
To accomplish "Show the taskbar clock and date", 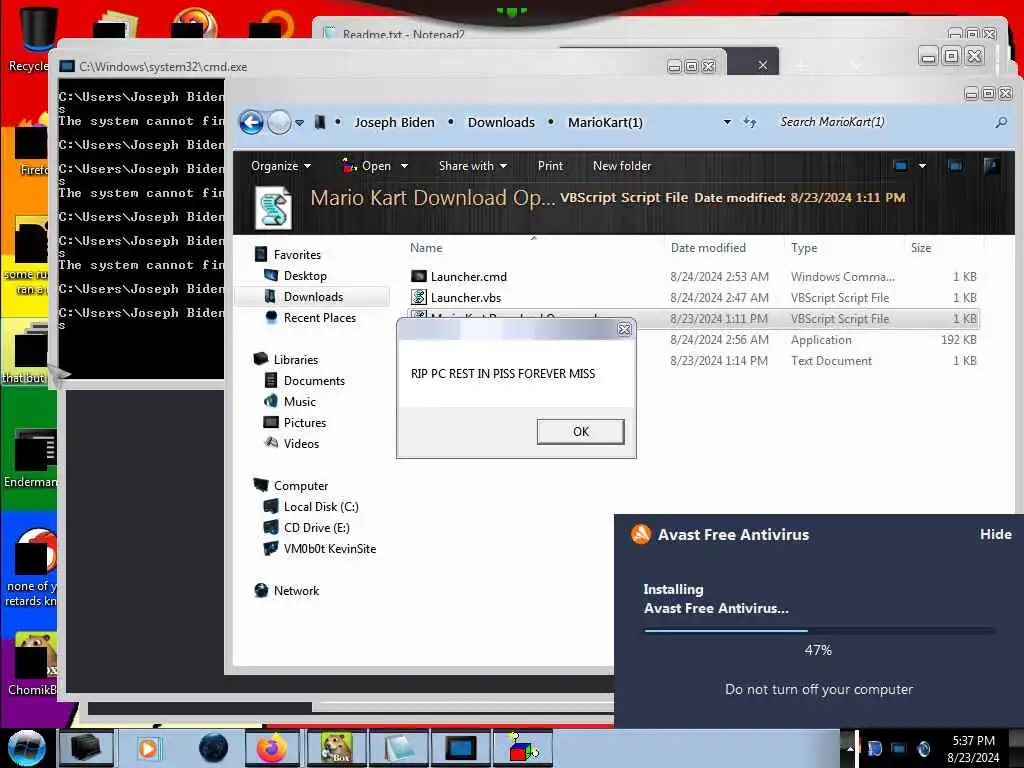I will click(973, 749).
